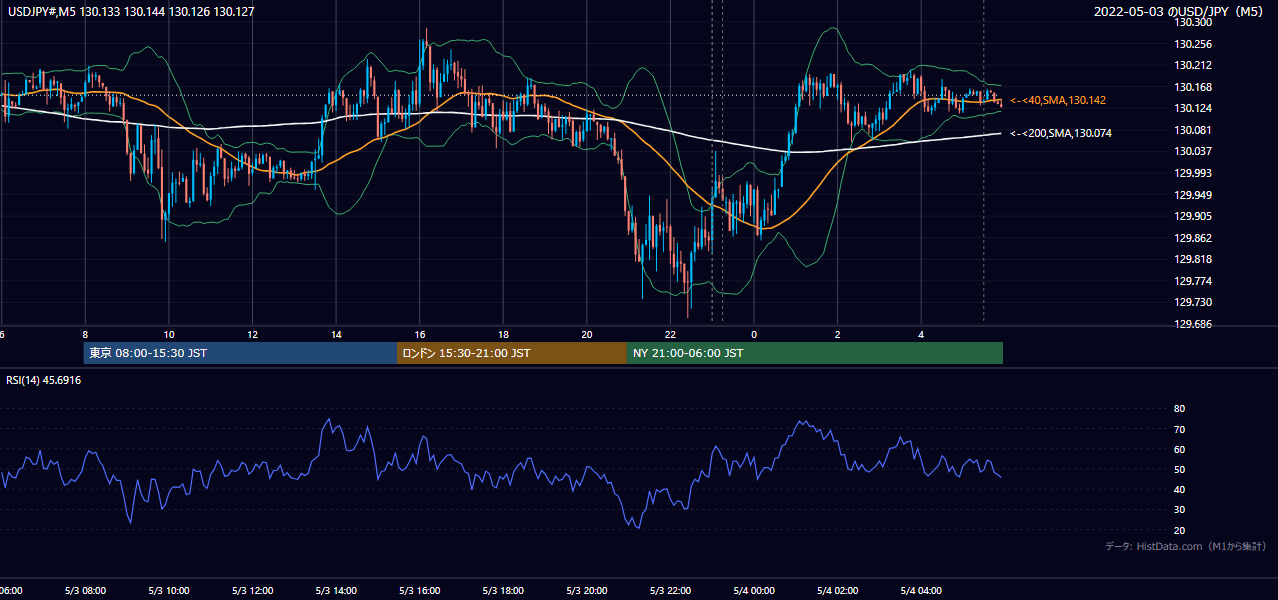
Task: Click the 5/4 04:00 date axis label
Action: 922,590
